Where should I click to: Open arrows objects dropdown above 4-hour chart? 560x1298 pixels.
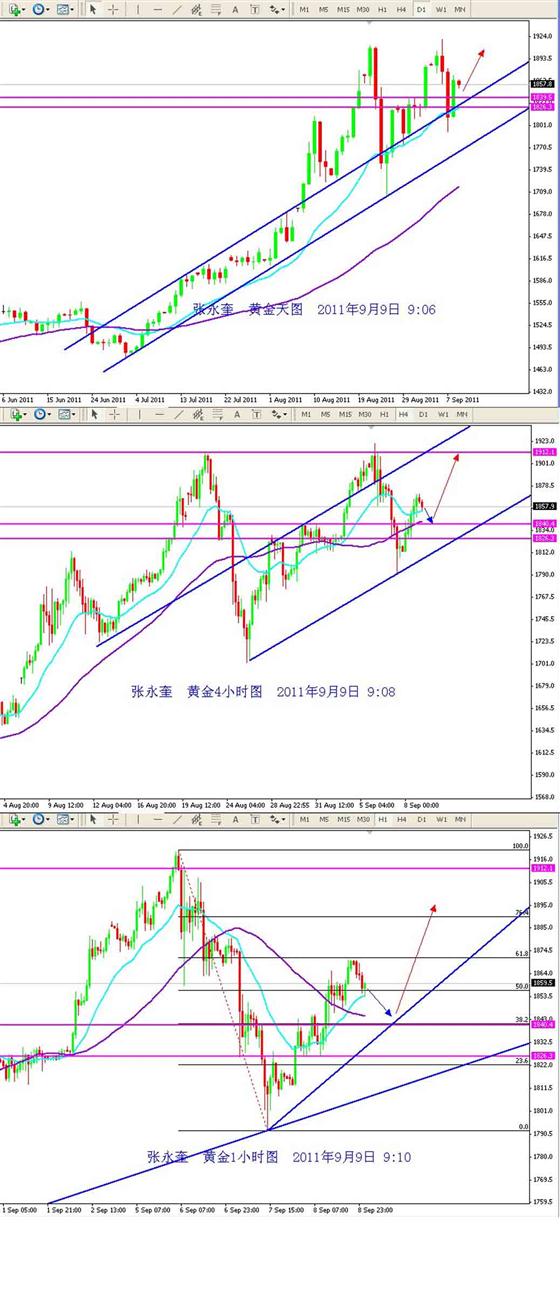(277, 414)
